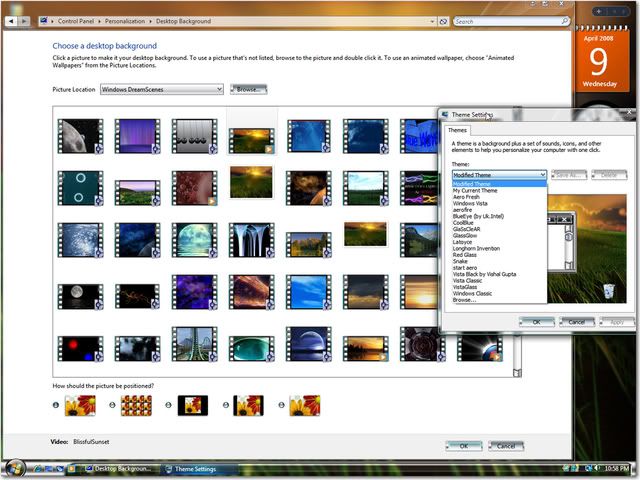Choose the purple aurora DreamScene thumbnail

point(138,136)
